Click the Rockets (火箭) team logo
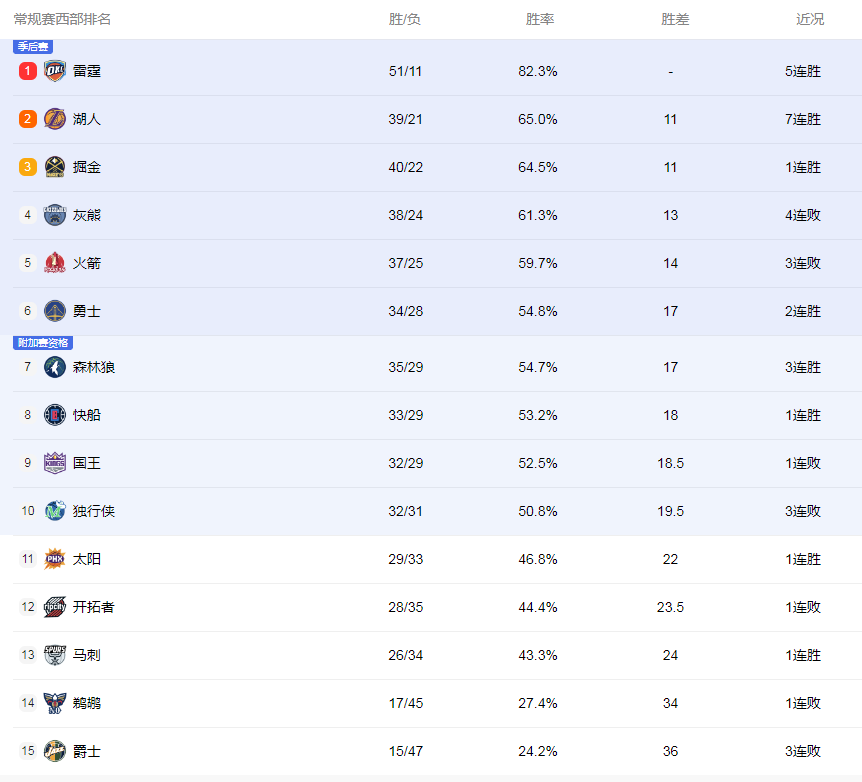Image resolution: width=862 pixels, height=782 pixels. tap(55, 263)
